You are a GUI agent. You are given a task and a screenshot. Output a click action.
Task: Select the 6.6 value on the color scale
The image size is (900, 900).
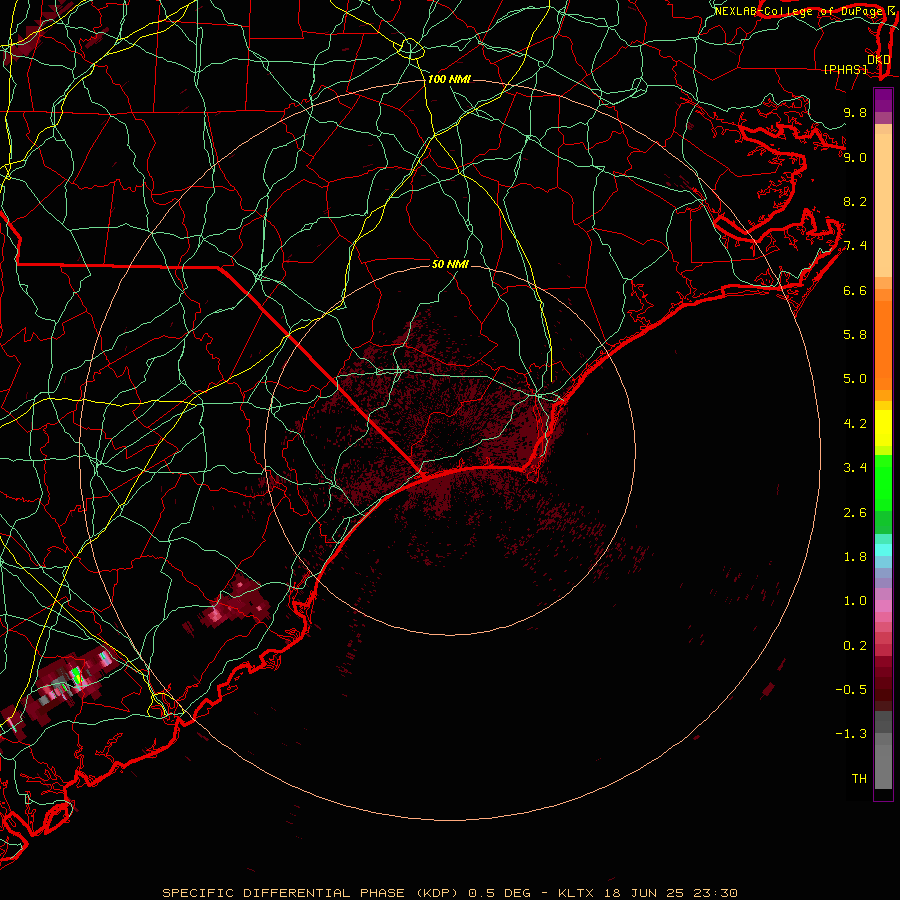[855, 290]
